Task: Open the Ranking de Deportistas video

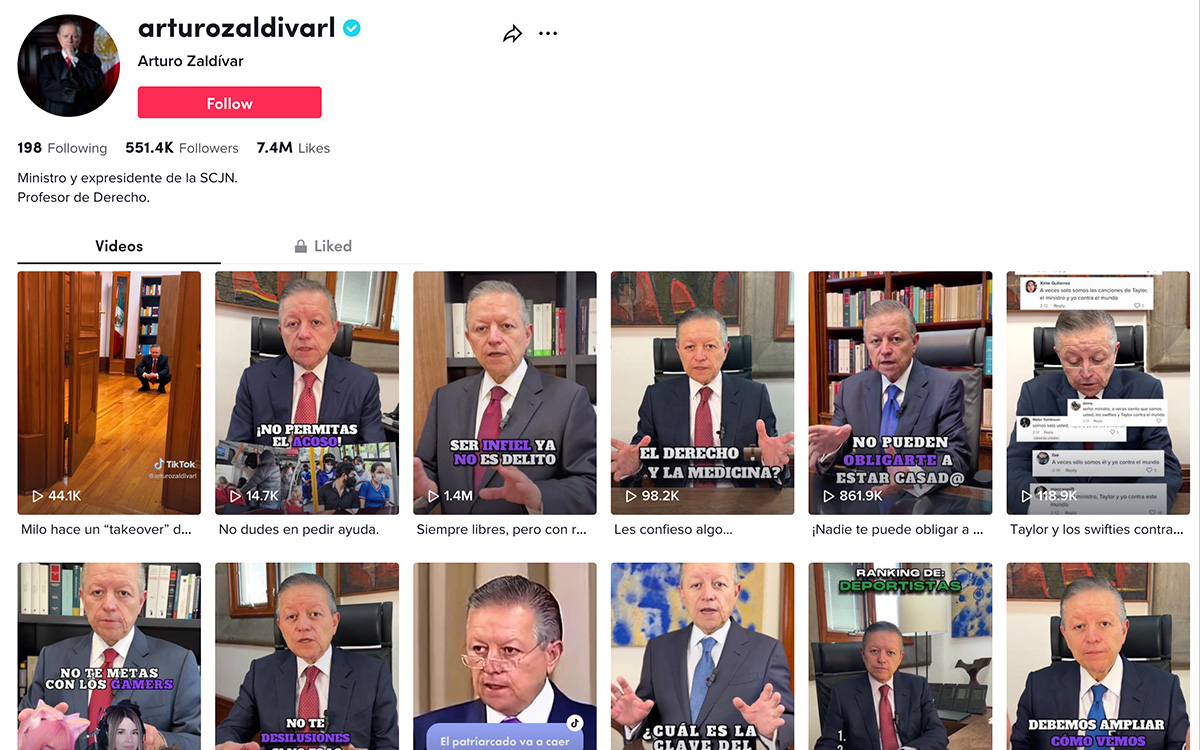Action: pyautogui.click(x=901, y=656)
